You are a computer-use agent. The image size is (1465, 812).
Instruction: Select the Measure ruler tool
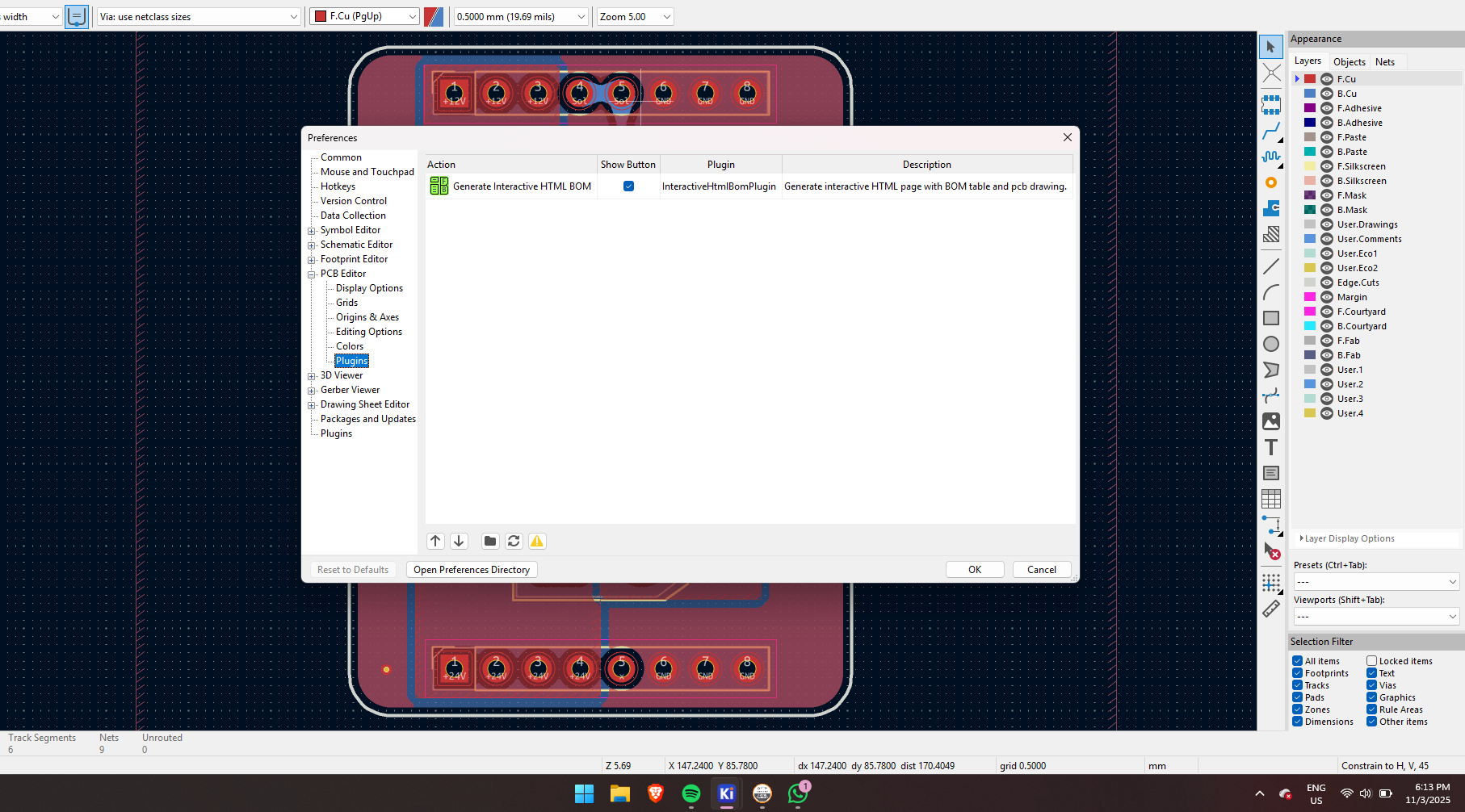pos(1271,609)
